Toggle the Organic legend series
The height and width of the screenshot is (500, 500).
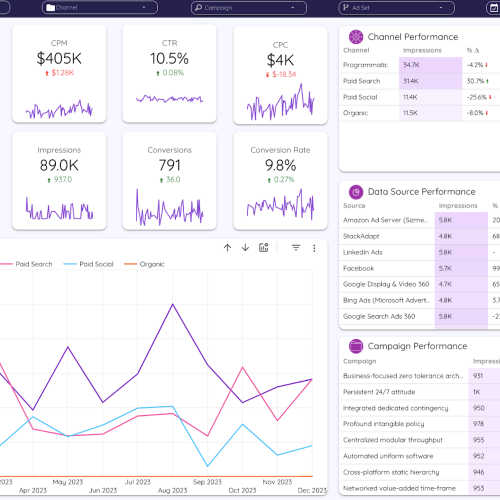[144, 264]
